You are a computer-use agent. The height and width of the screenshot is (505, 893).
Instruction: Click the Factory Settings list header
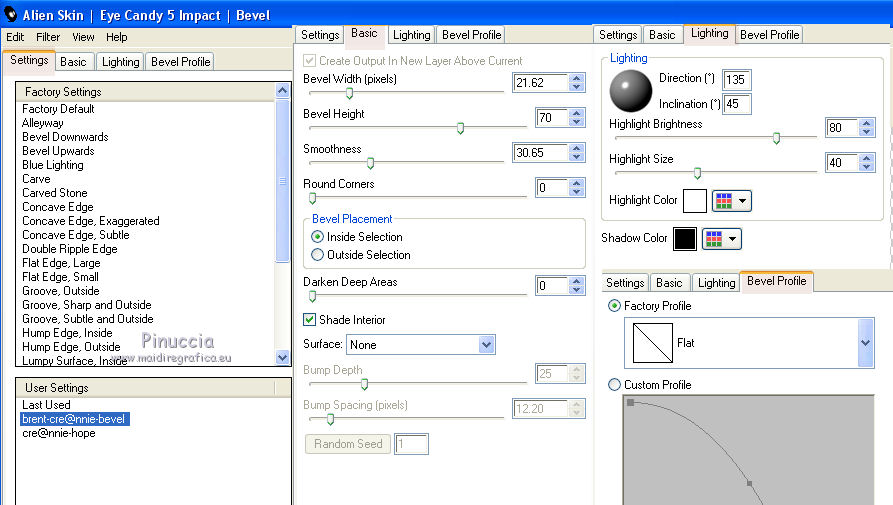click(145, 92)
